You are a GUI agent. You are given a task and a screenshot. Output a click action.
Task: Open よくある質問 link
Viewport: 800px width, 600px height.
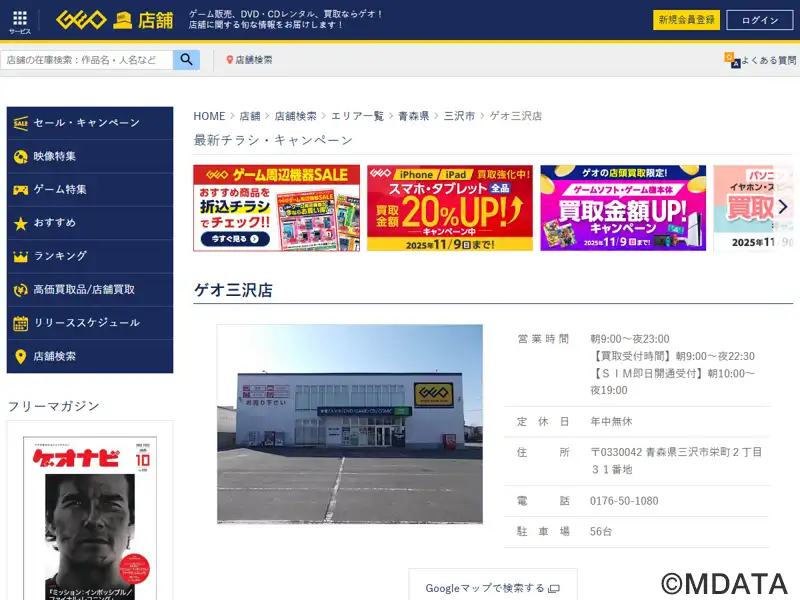click(760, 60)
